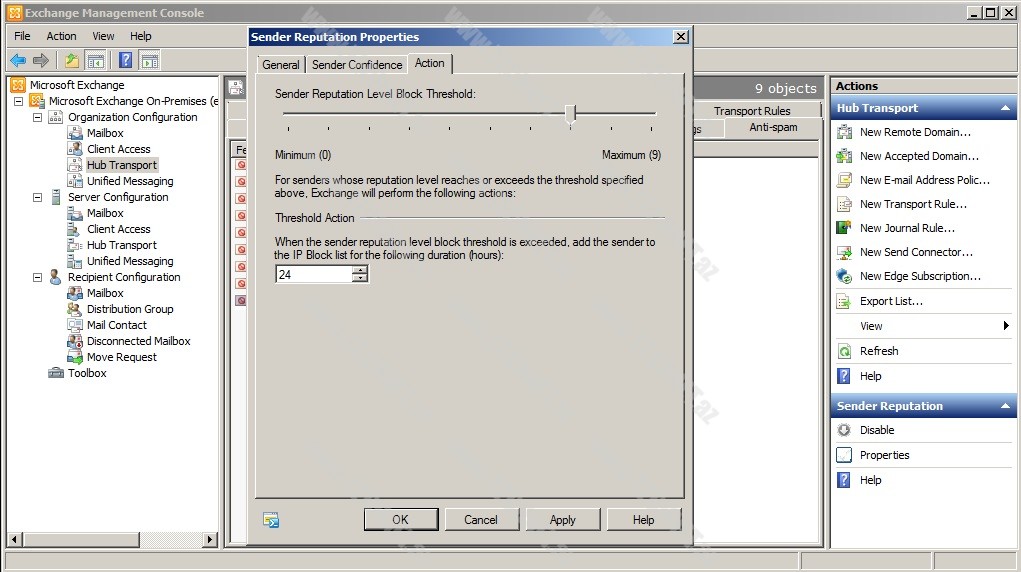Click New Remote Domain action icon
Screen dimensions: 1021x572
click(843, 132)
